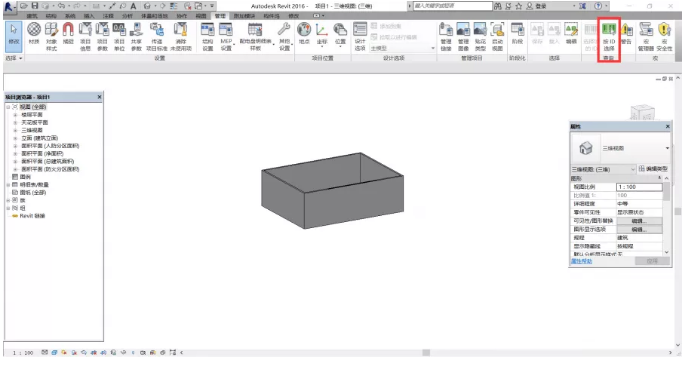Select Sheets (图纸 全部) tree item
This screenshot has height=365, width=687.
tap(33, 192)
